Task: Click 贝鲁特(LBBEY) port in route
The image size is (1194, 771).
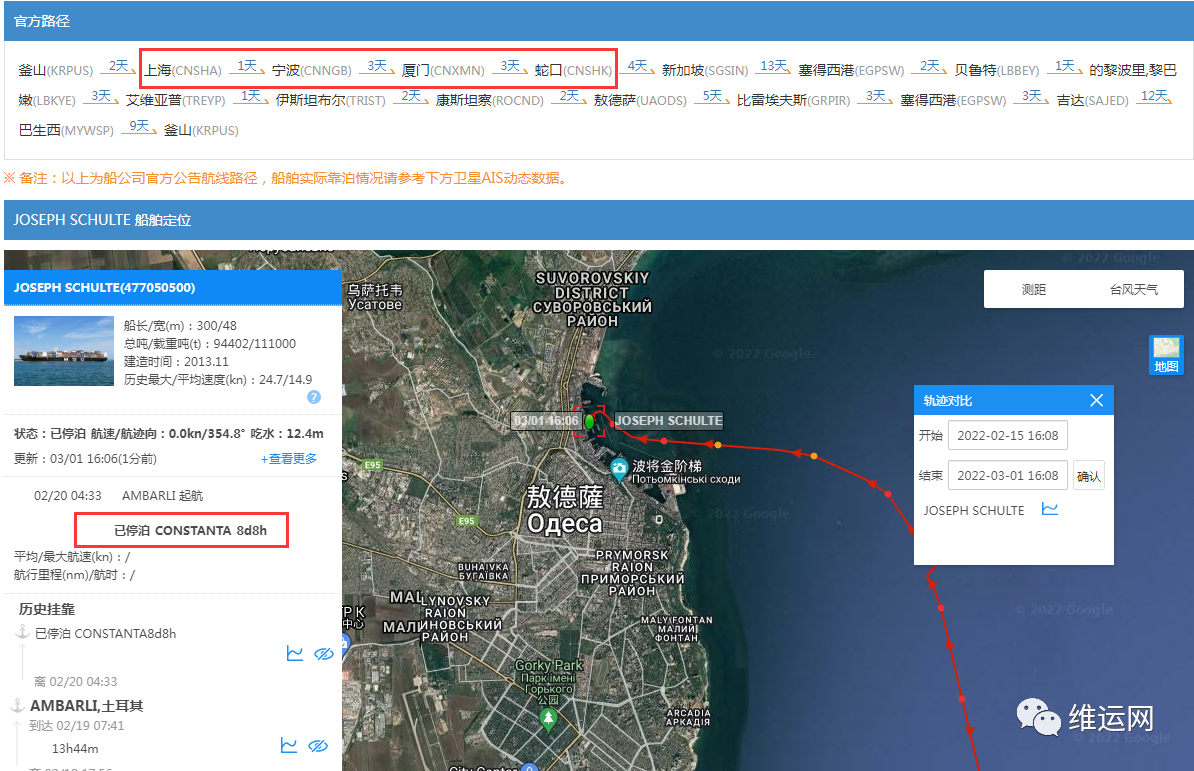Action: (x=997, y=70)
